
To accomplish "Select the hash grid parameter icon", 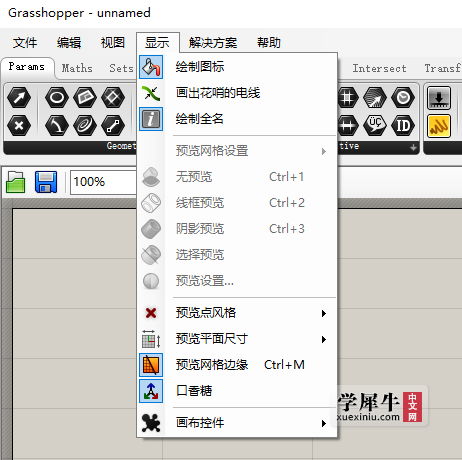I will coord(348,98).
